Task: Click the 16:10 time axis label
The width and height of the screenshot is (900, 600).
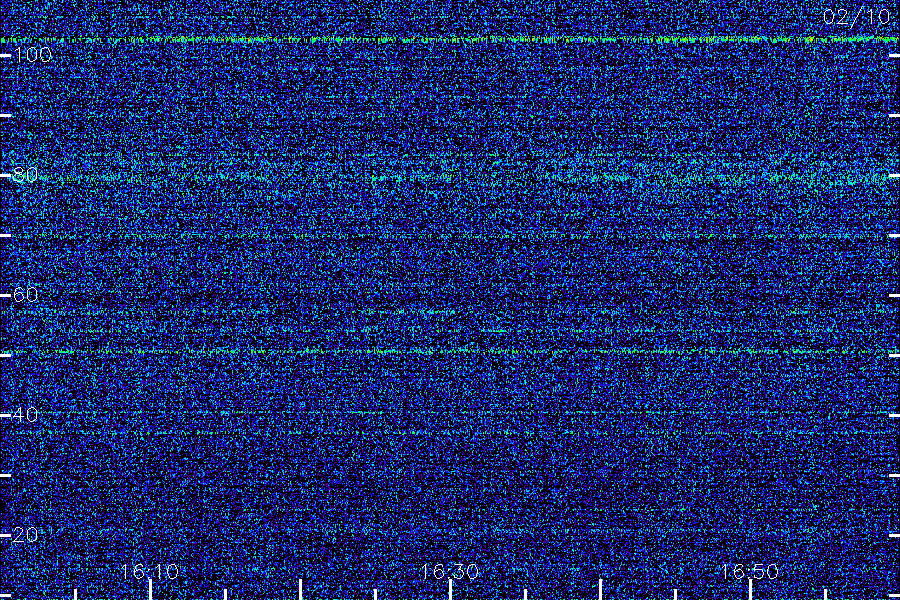Action: click(x=150, y=571)
